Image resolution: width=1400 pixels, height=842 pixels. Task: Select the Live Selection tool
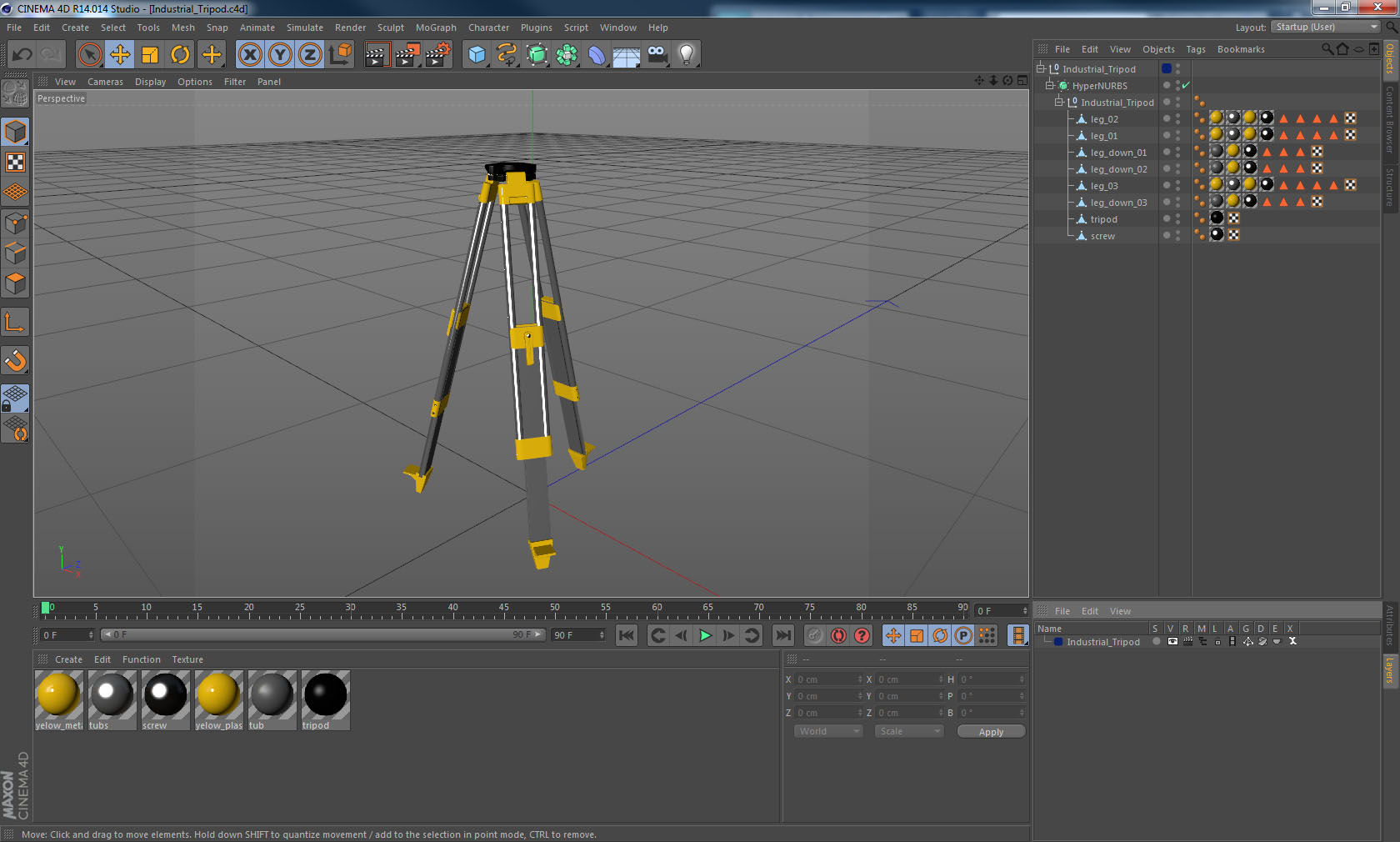coord(89,55)
